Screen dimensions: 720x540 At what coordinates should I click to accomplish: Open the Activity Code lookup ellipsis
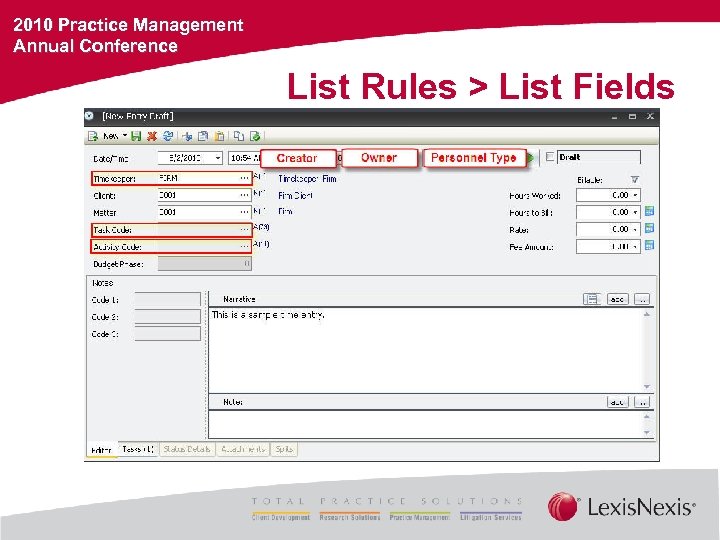tap(244, 247)
